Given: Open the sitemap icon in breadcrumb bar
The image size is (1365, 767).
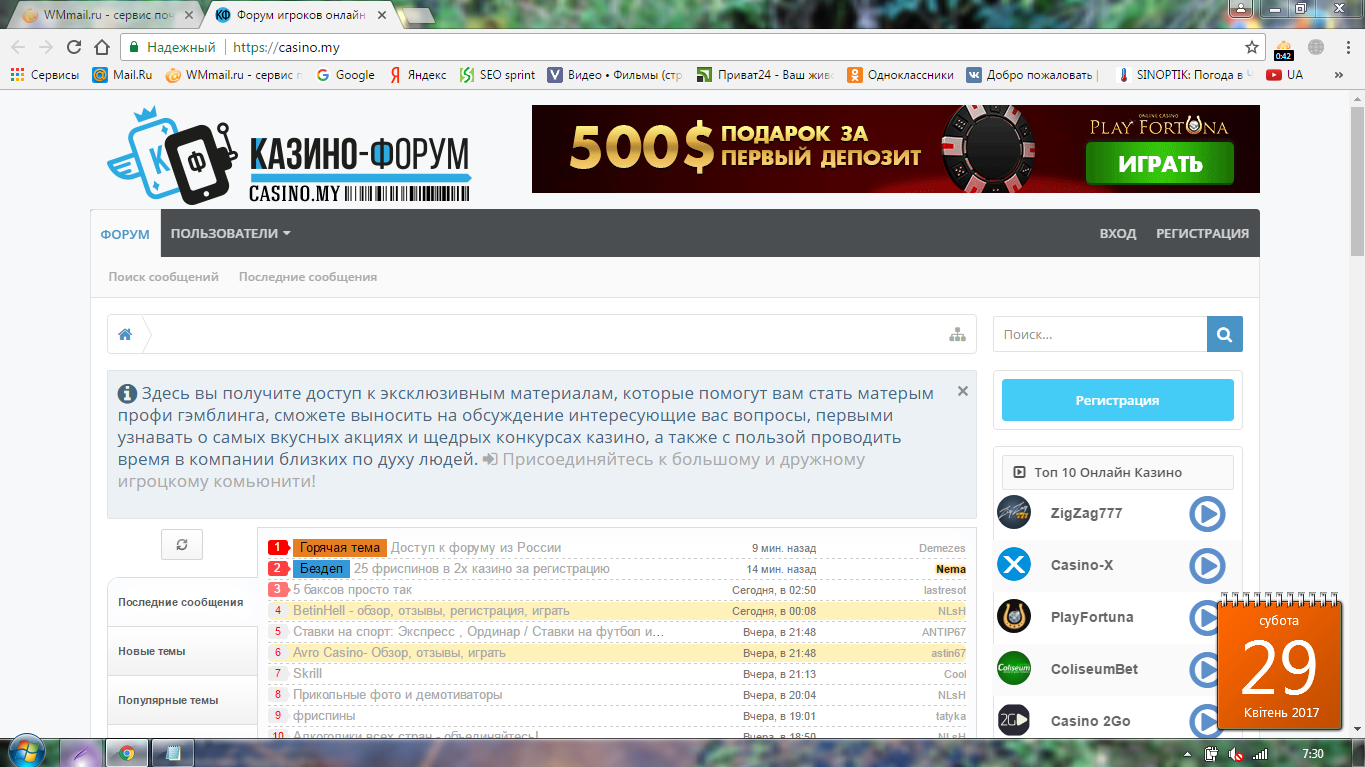Looking at the screenshot, I should [x=957, y=335].
